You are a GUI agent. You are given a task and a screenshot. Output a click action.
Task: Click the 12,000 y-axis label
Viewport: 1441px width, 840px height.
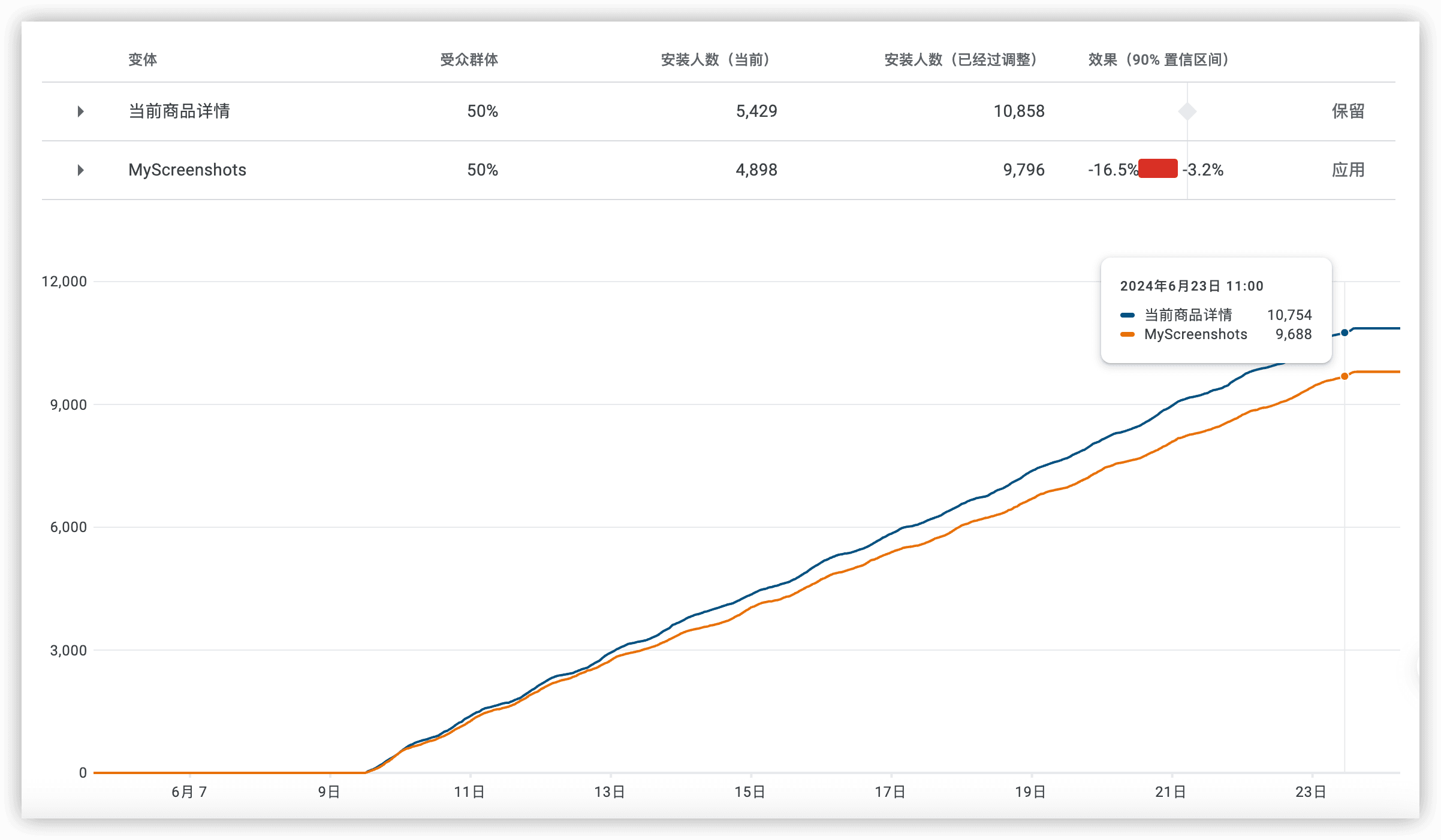coord(64,282)
